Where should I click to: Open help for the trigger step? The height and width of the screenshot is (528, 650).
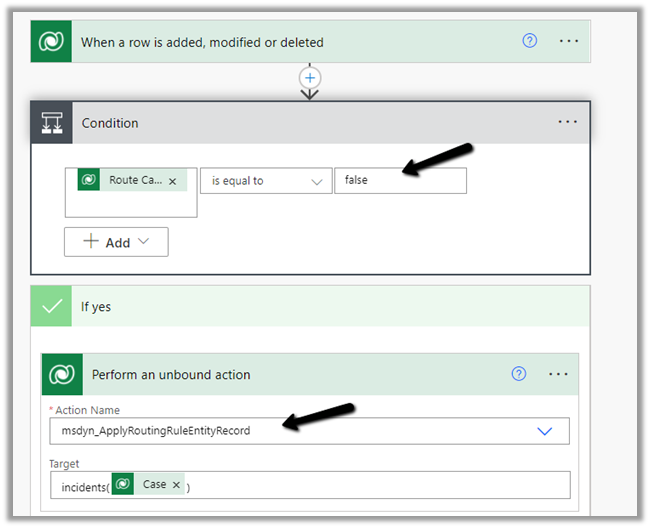[x=530, y=42]
